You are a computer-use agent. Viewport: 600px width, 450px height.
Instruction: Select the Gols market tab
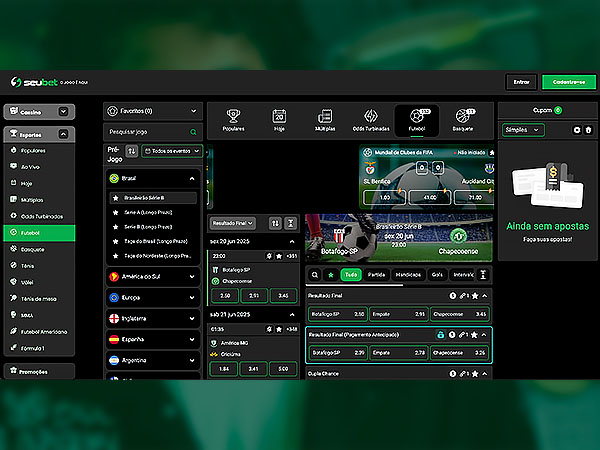tap(437, 274)
